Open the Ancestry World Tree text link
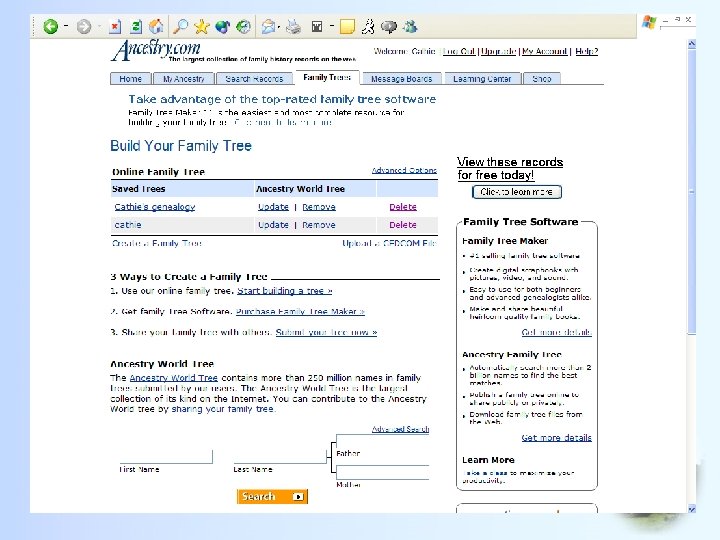 pyautogui.click(x=174, y=378)
